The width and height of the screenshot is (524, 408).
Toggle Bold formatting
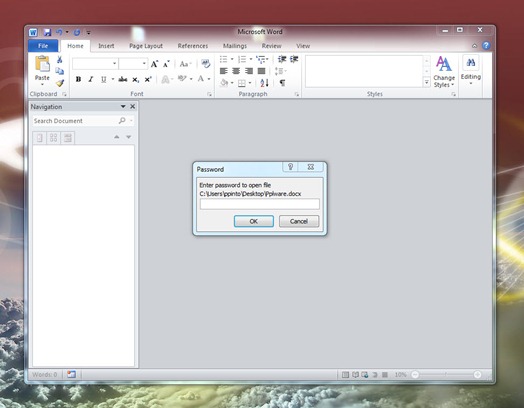(78, 79)
